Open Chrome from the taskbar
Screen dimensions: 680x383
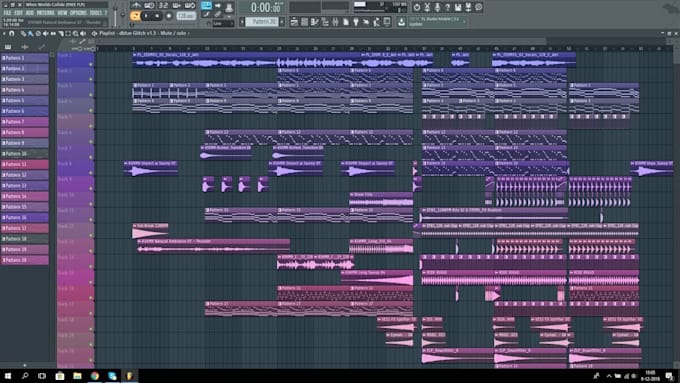(x=95, y=376)
